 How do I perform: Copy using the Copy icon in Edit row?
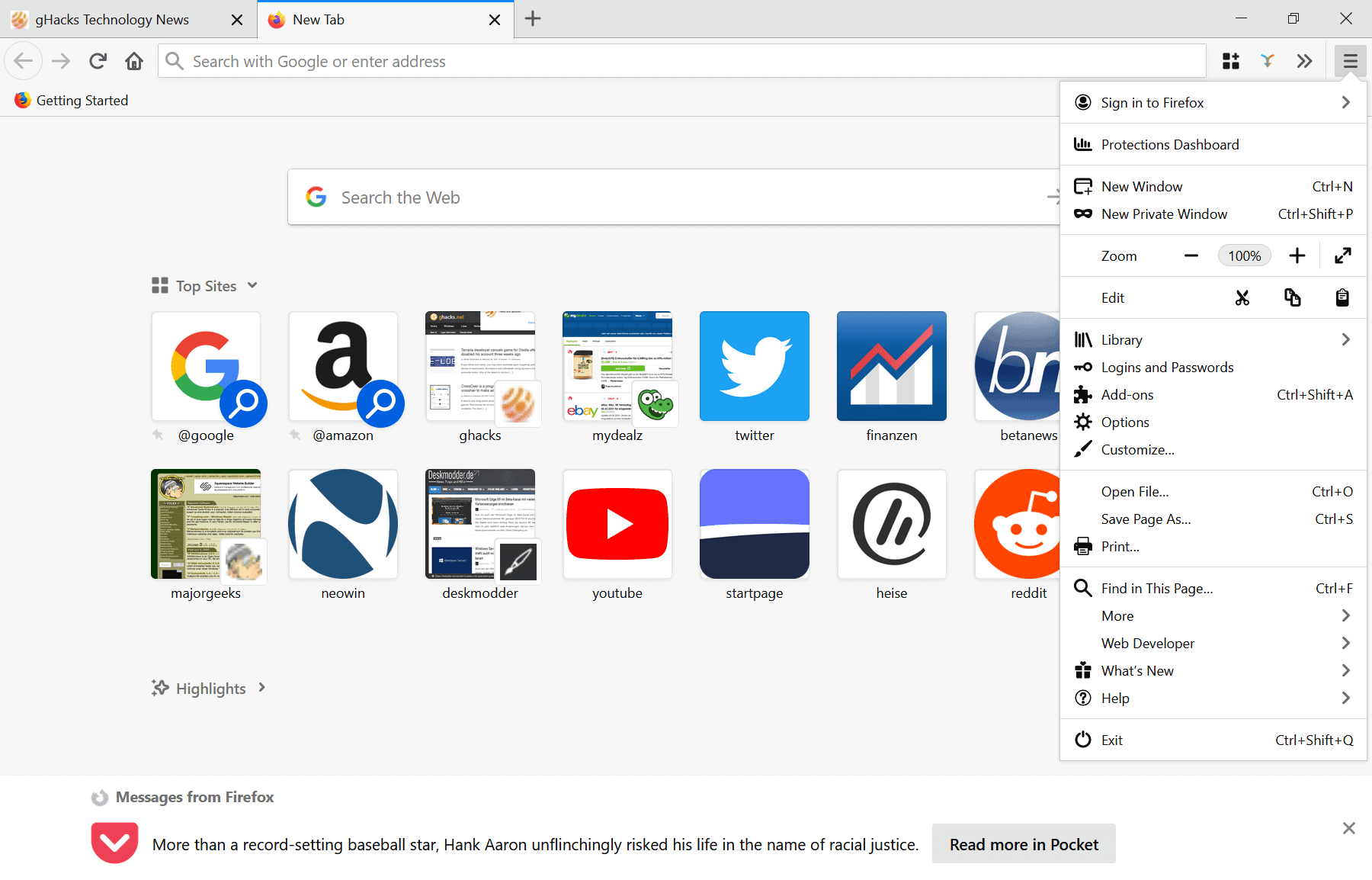click(1292, 297)
